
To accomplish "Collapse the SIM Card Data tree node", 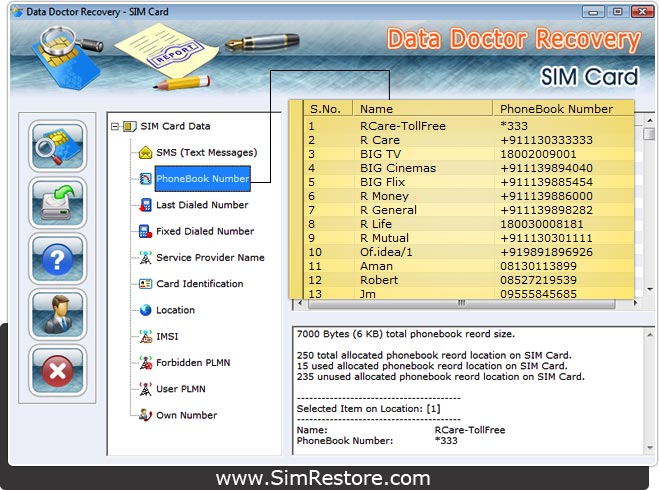I will [116, 127].
